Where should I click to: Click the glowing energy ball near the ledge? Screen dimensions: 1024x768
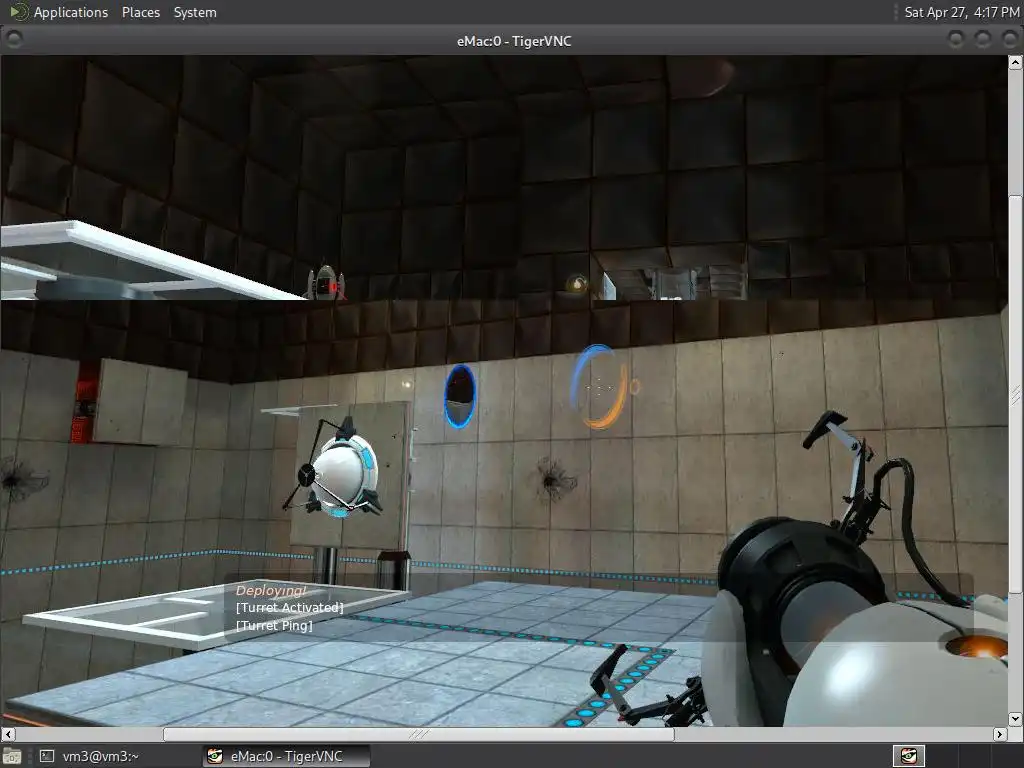coord(577,283)
